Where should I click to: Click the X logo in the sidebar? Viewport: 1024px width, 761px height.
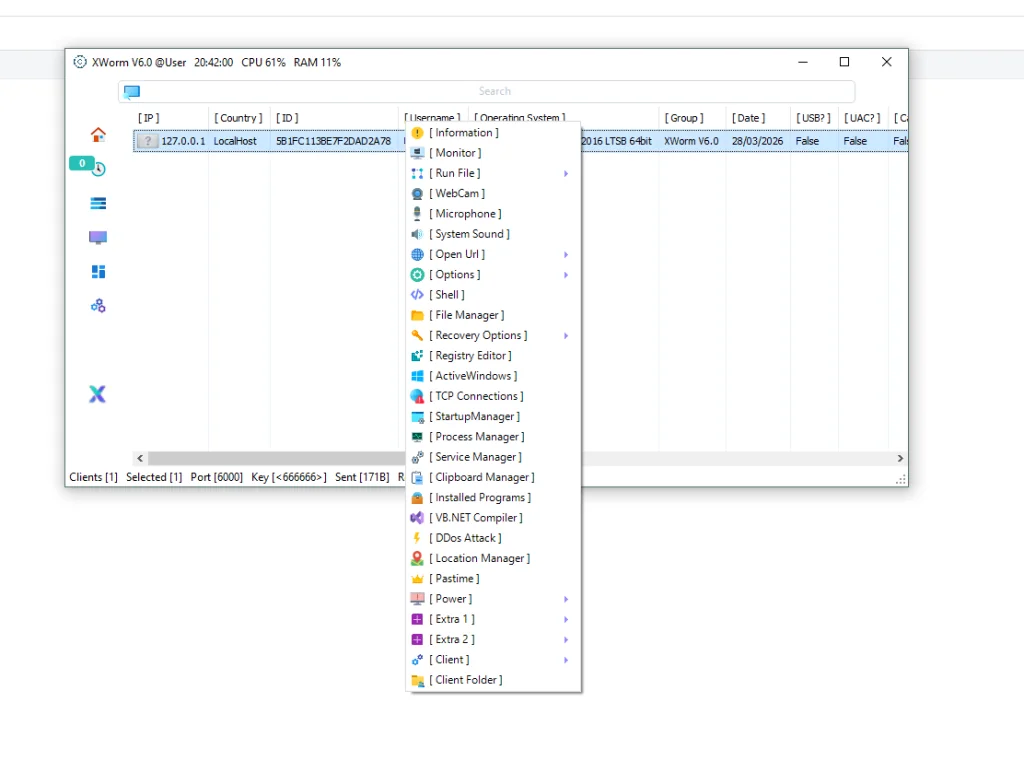97,394
